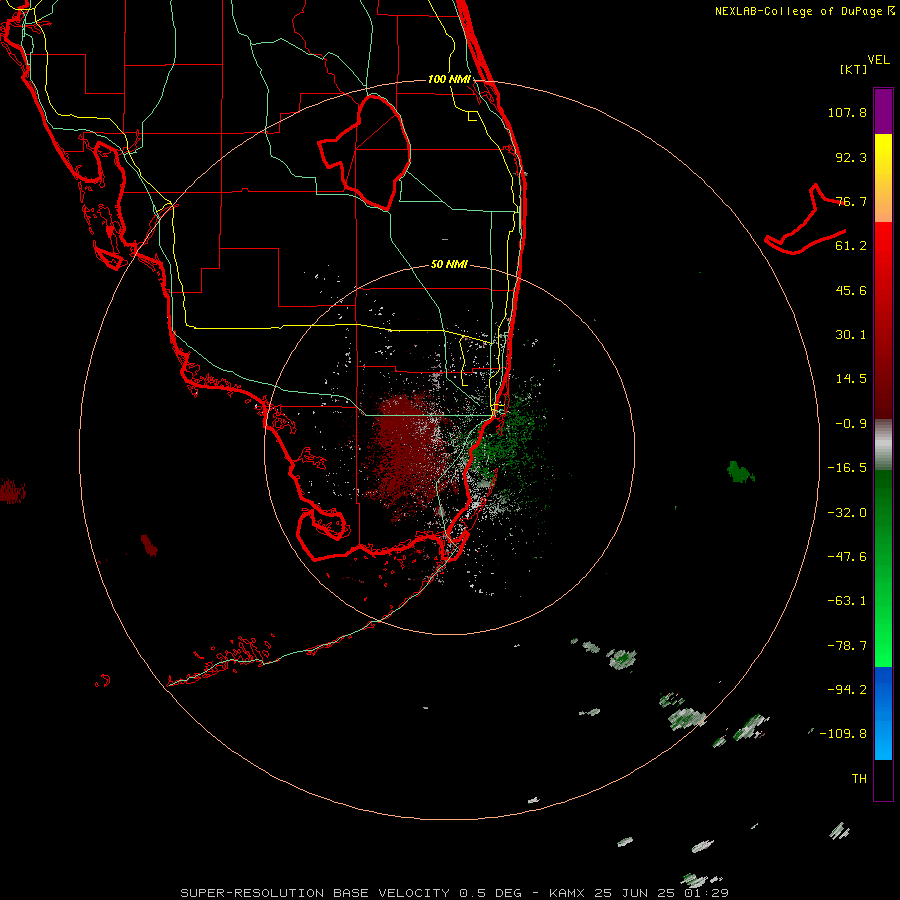Click the -16.5 velocity scale value

coord(847,468)
